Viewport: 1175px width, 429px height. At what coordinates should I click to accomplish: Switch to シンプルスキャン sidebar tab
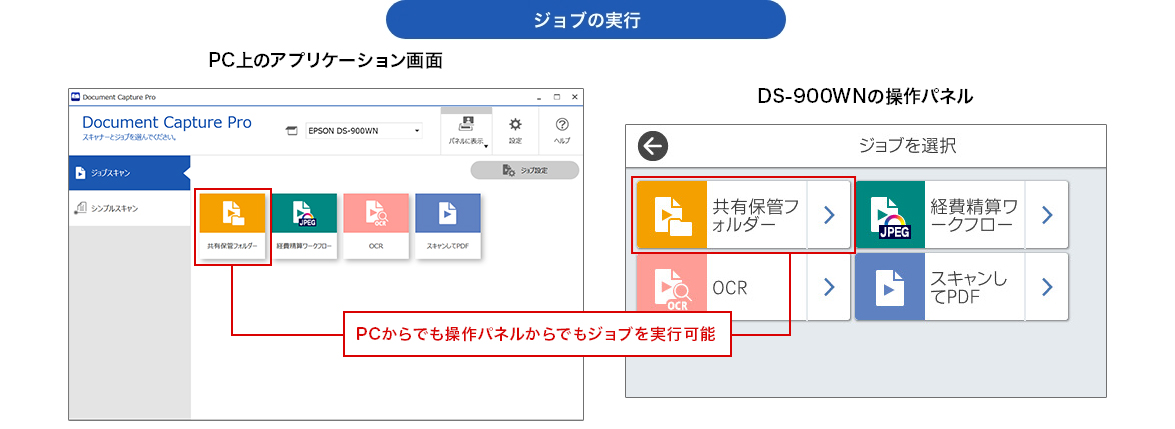point(129,208)
